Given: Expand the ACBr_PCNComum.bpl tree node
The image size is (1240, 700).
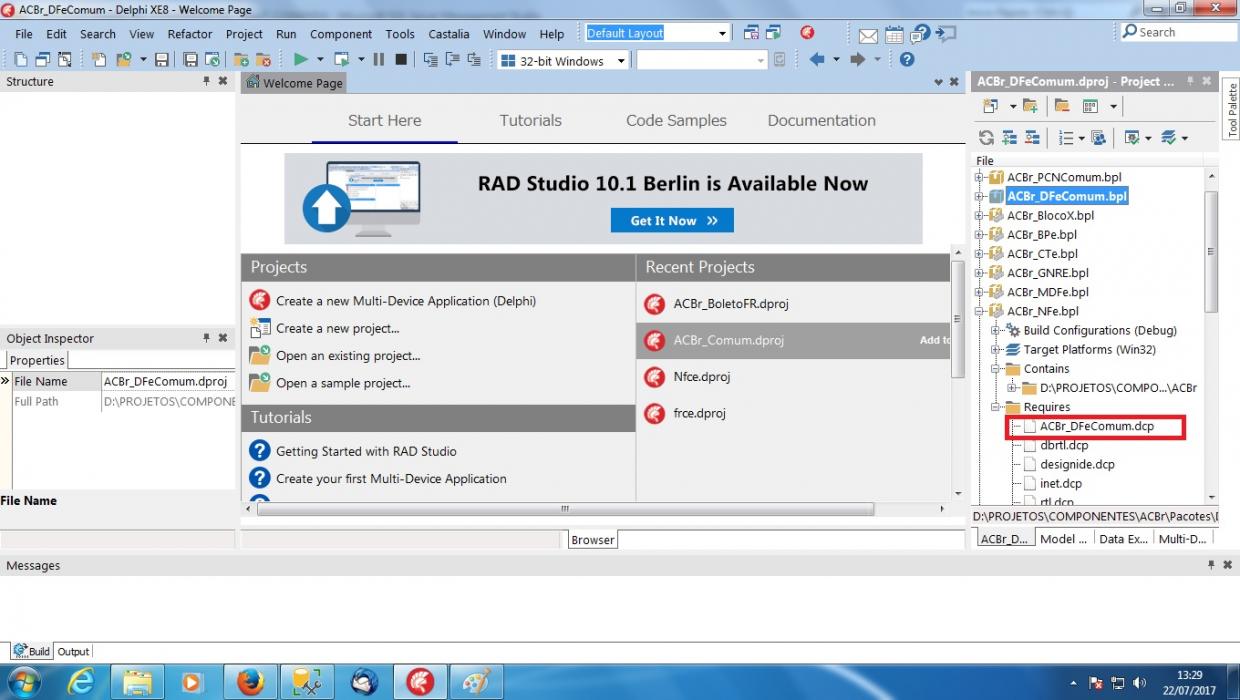Looking at the screenshot, I should 980,177.
